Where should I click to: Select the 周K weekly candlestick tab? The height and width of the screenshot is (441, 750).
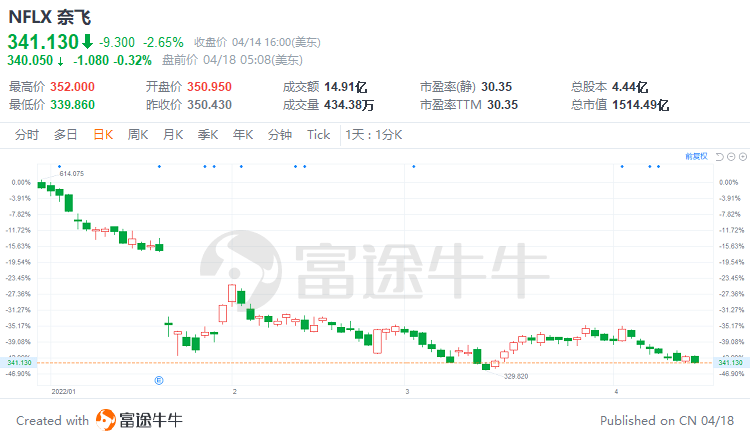(138, 135)
